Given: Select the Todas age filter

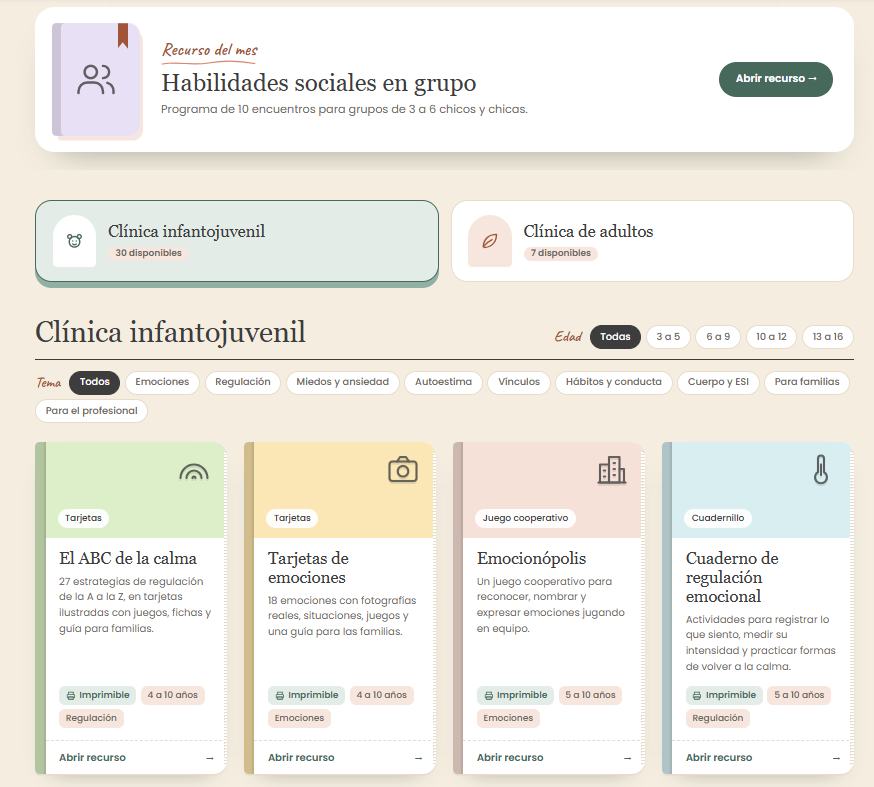Looking at the screenshot, I should tap(615, 337).
